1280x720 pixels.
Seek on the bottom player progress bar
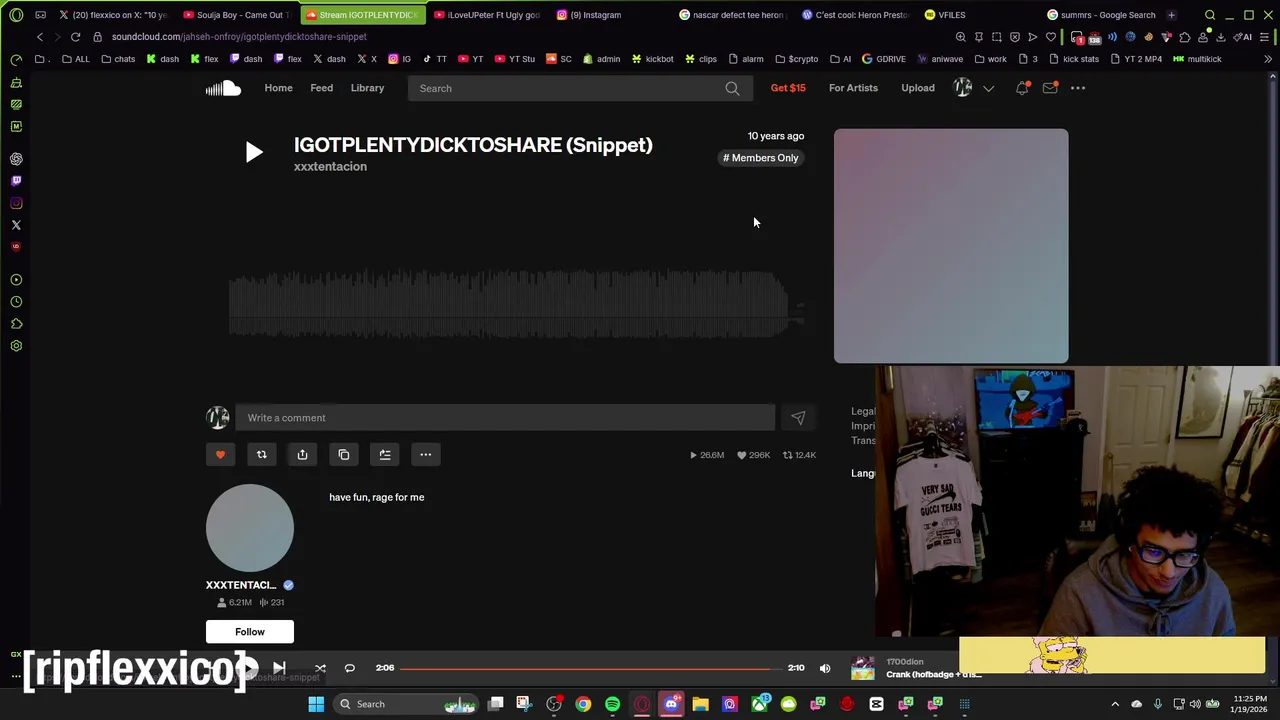(x=592, y=668)
